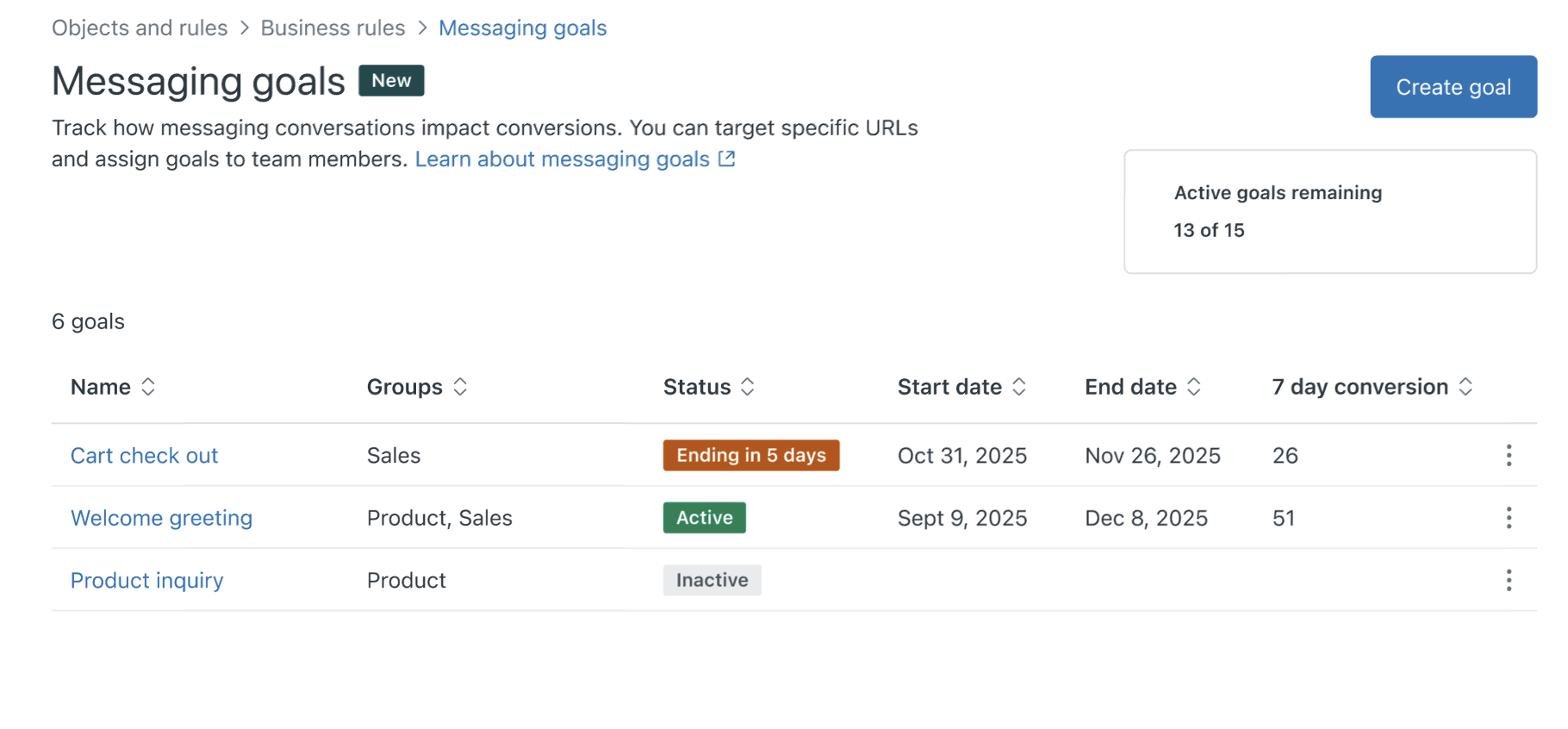The width and height of the screenshot is (1568, 729).
Task: Open Learn about messaging goals link
Action: (563, 159)
